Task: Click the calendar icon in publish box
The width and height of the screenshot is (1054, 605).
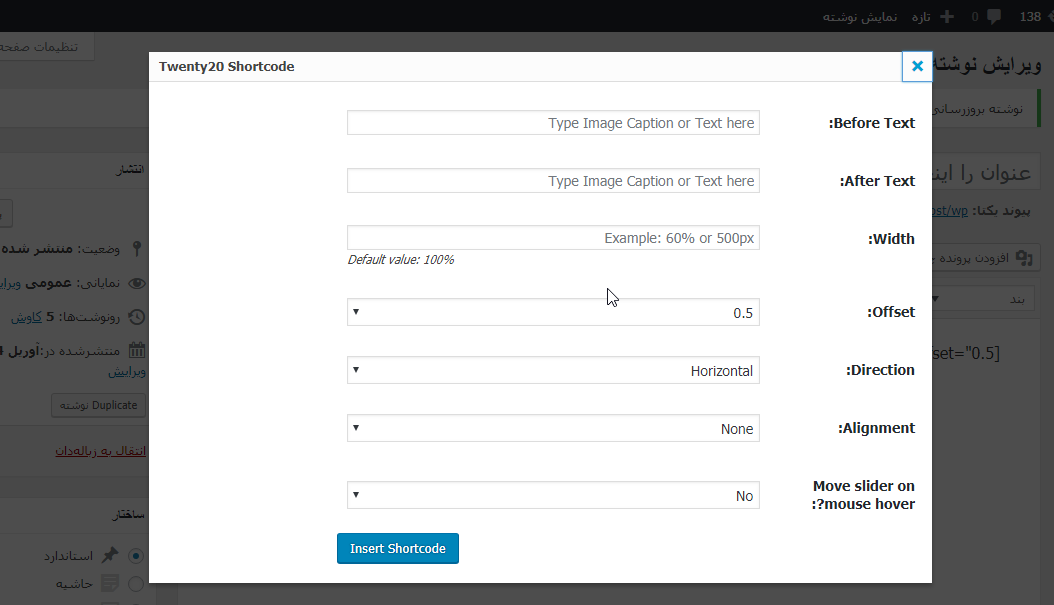Action: [x=136, y=350]
